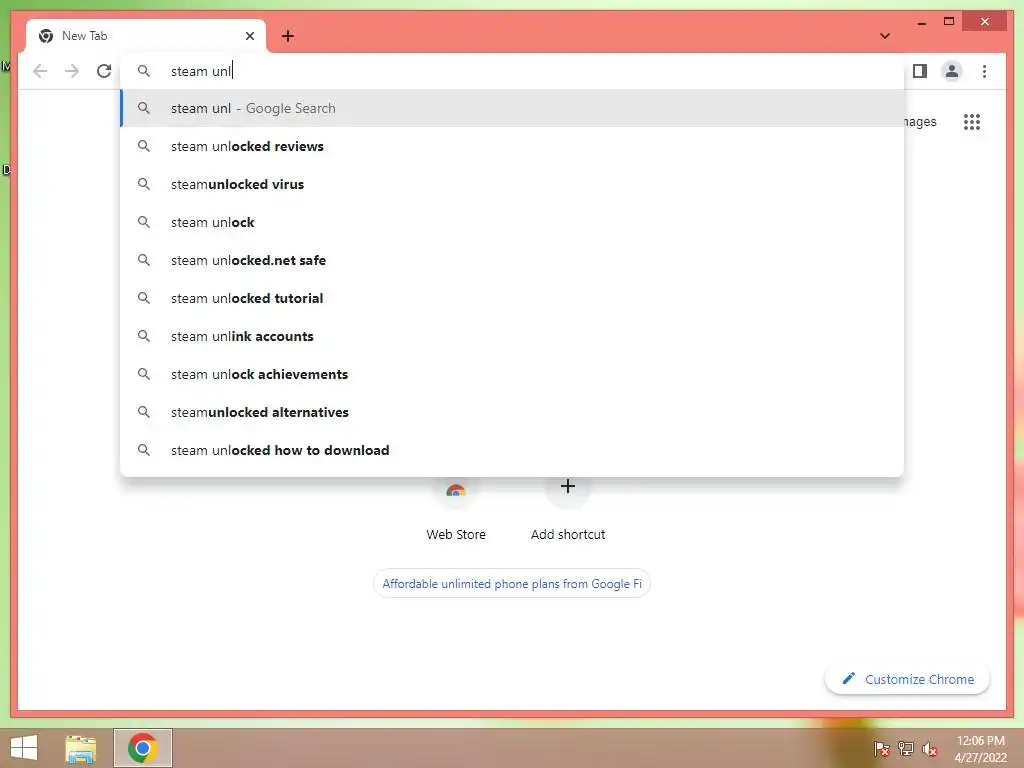1024x768 pixels.
Task: Reload the page with the refresh icon
Action: pos(104,71)
